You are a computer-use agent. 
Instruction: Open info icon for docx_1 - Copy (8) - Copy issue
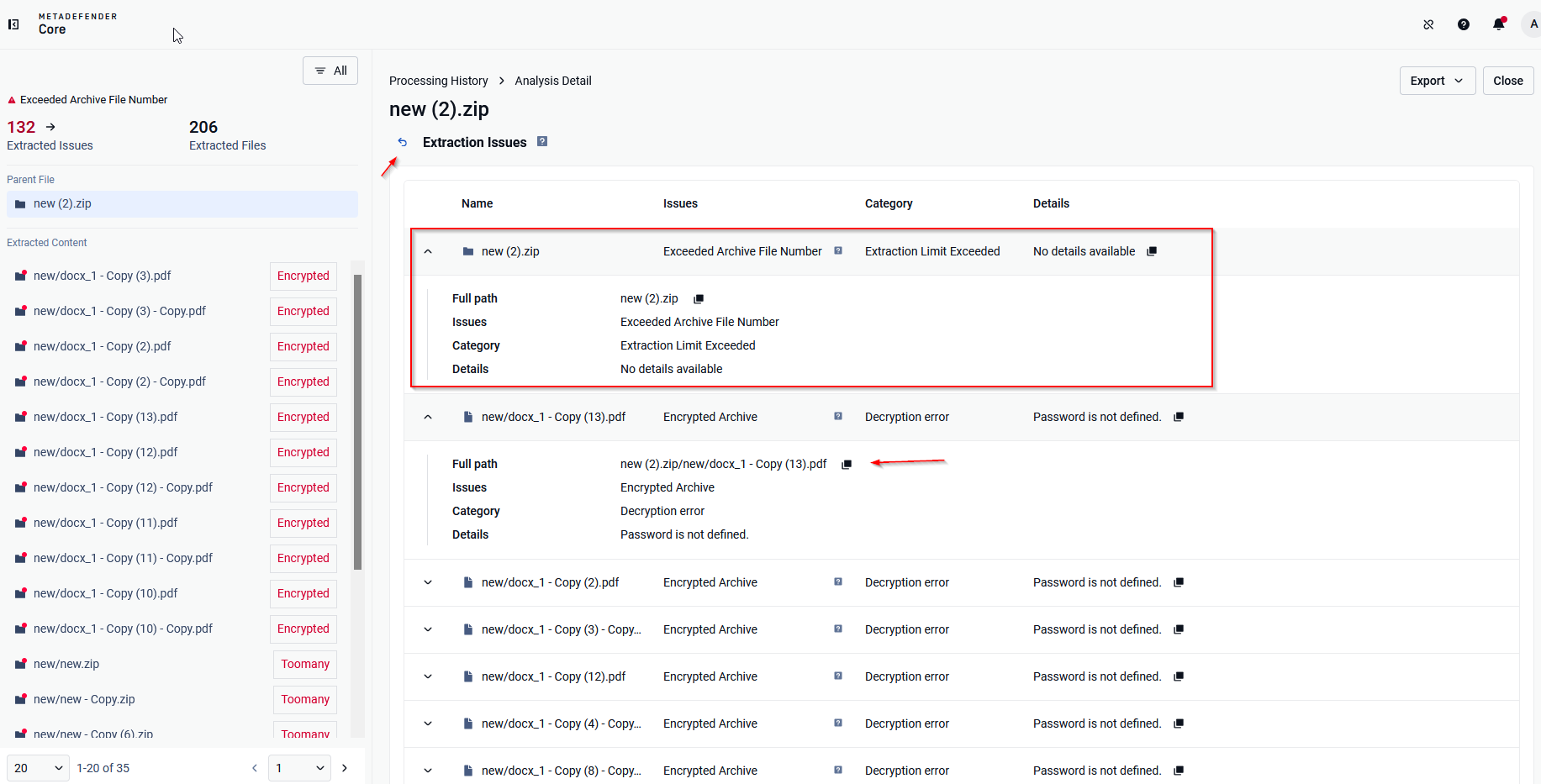838,770
